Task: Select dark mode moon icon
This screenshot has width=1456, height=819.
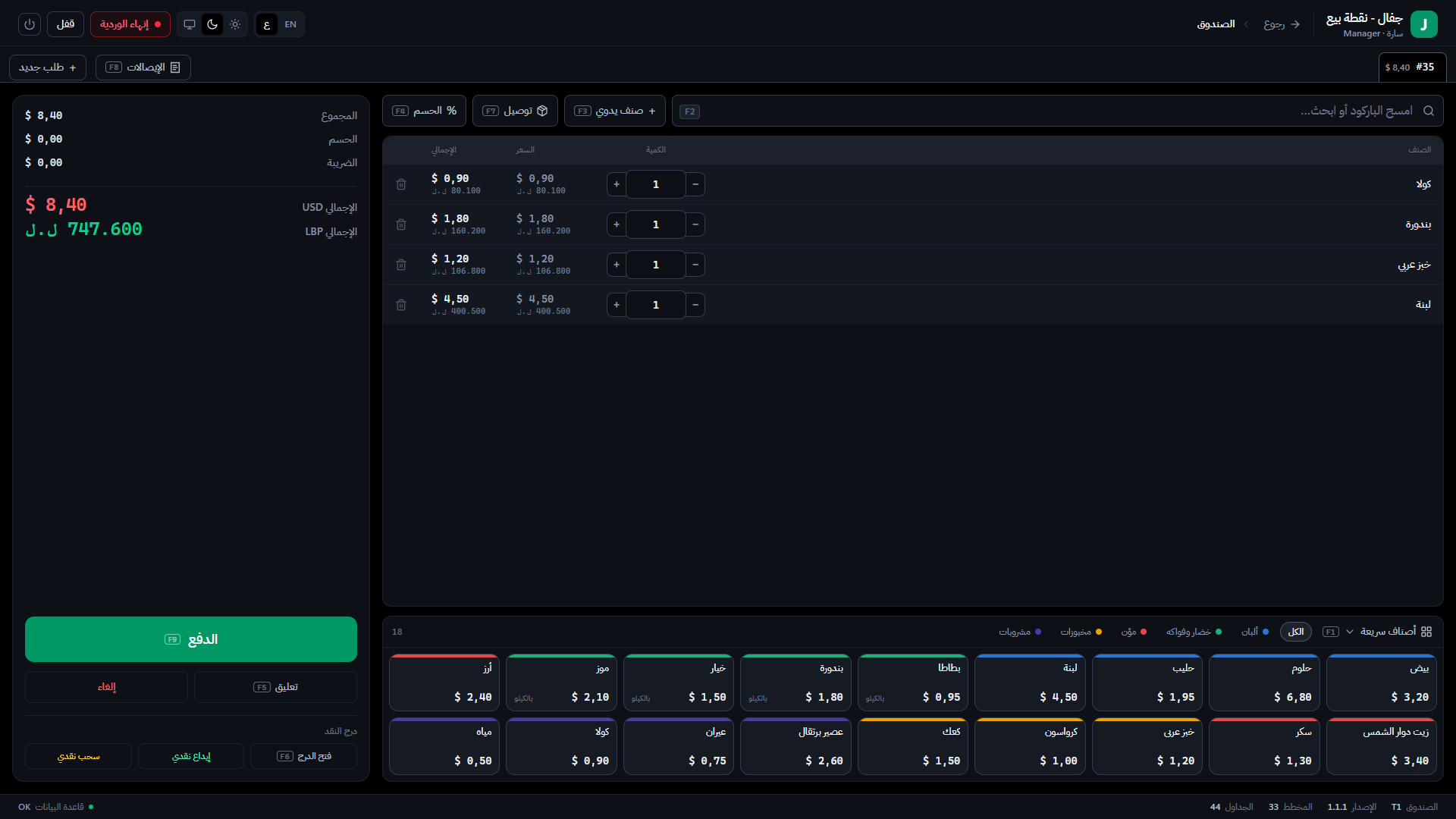Action: tap(212, 24)
